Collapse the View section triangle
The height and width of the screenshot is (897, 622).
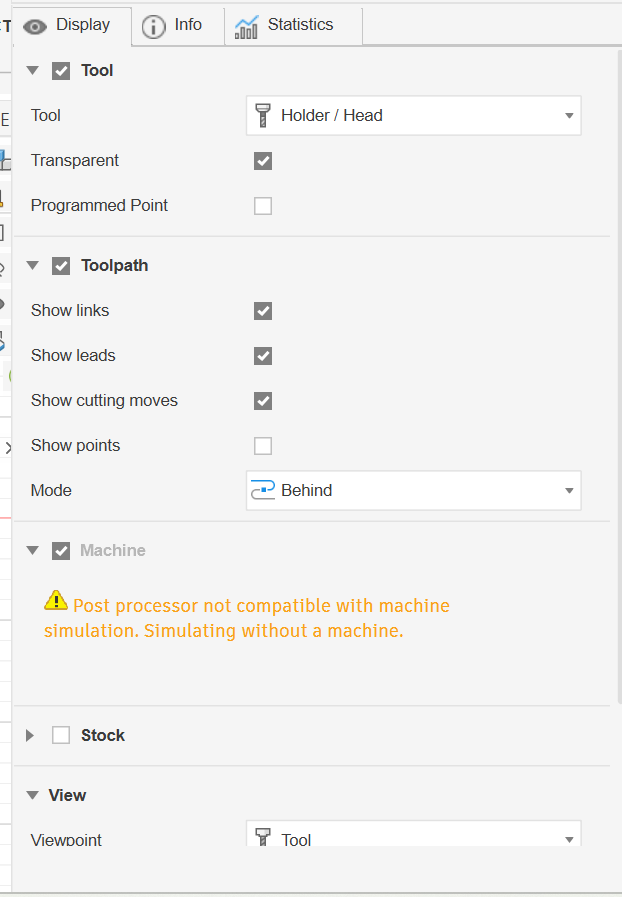point(32,796)
